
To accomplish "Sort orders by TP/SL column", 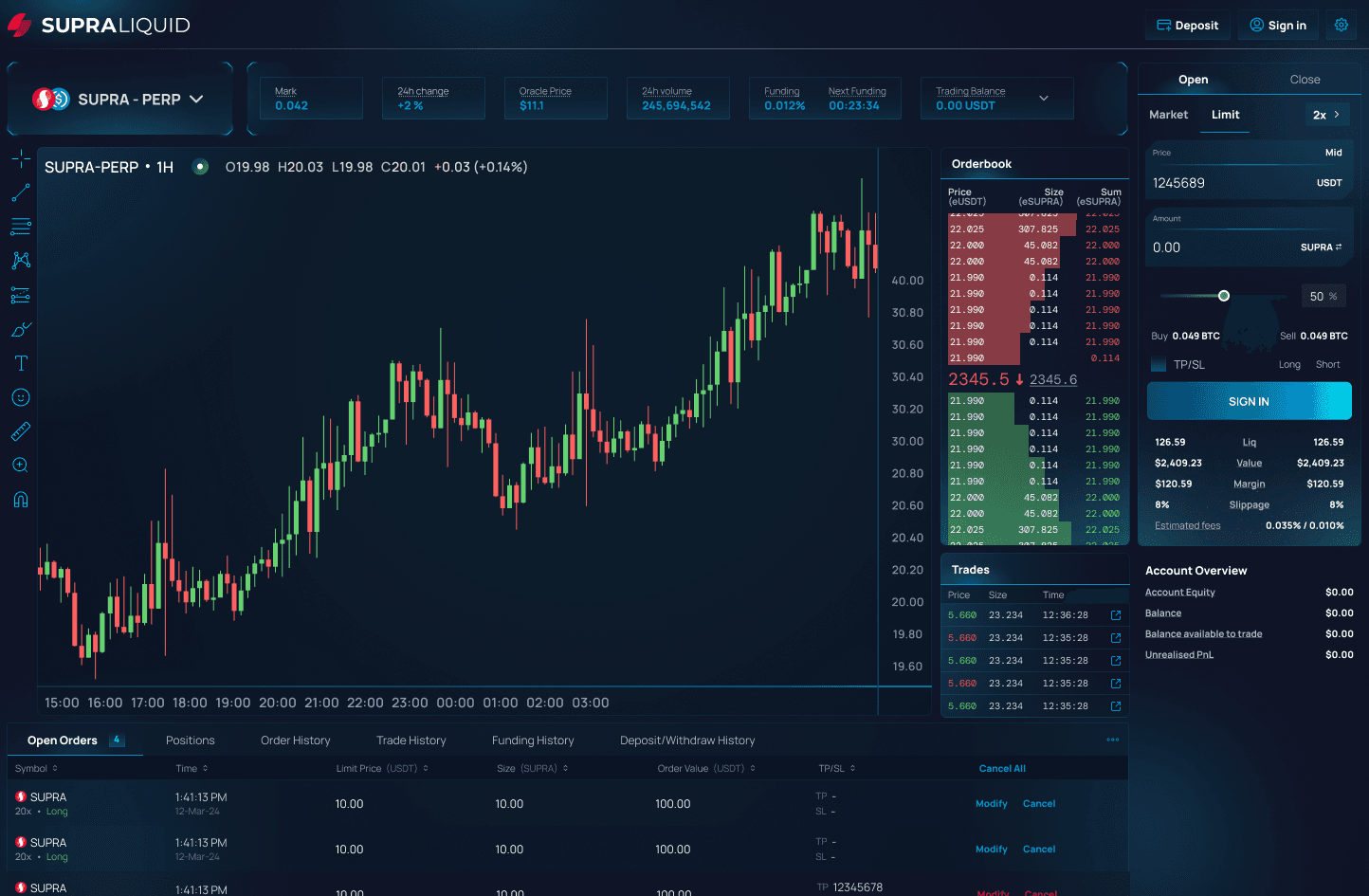I will coord(837,769).
